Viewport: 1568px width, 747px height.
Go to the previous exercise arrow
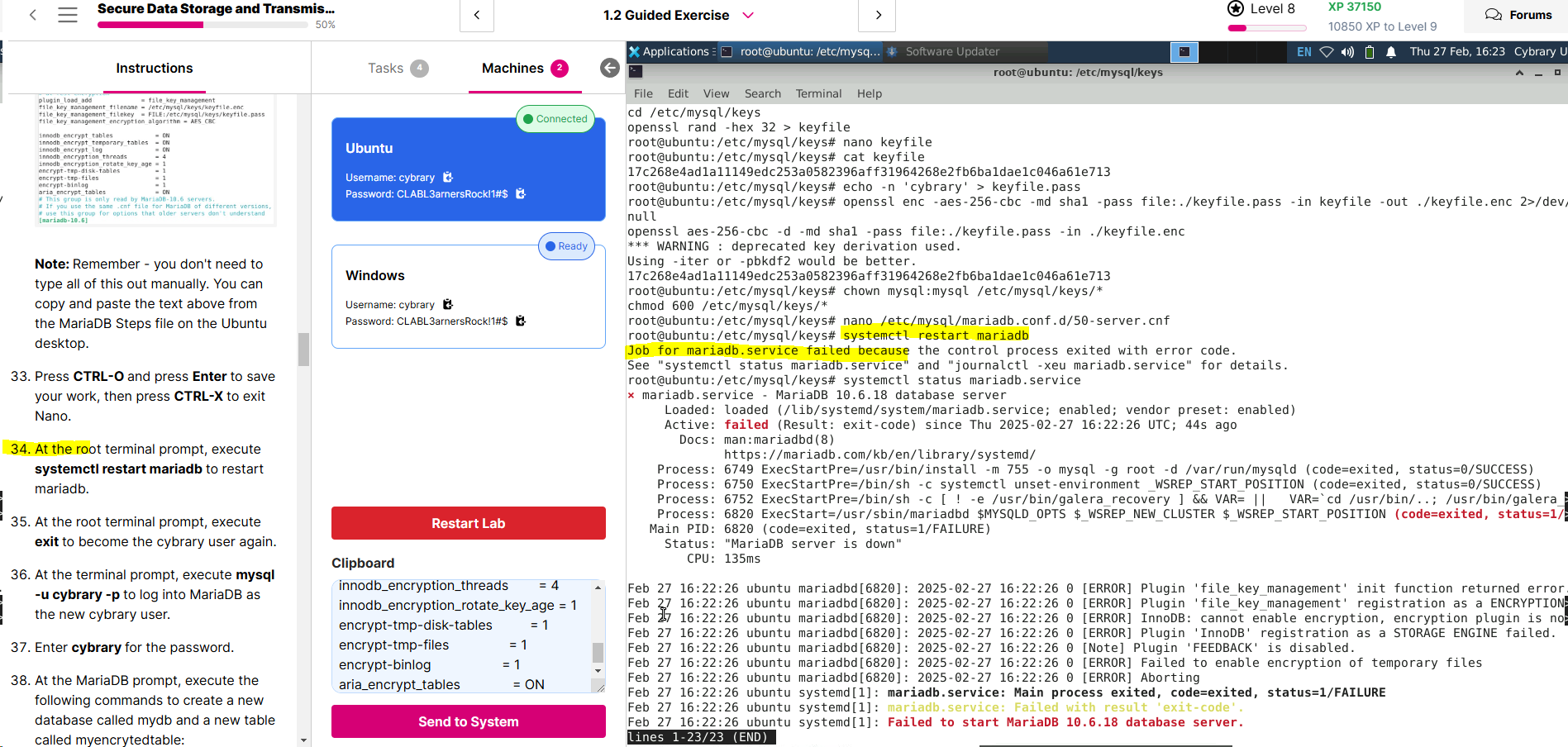477,16
